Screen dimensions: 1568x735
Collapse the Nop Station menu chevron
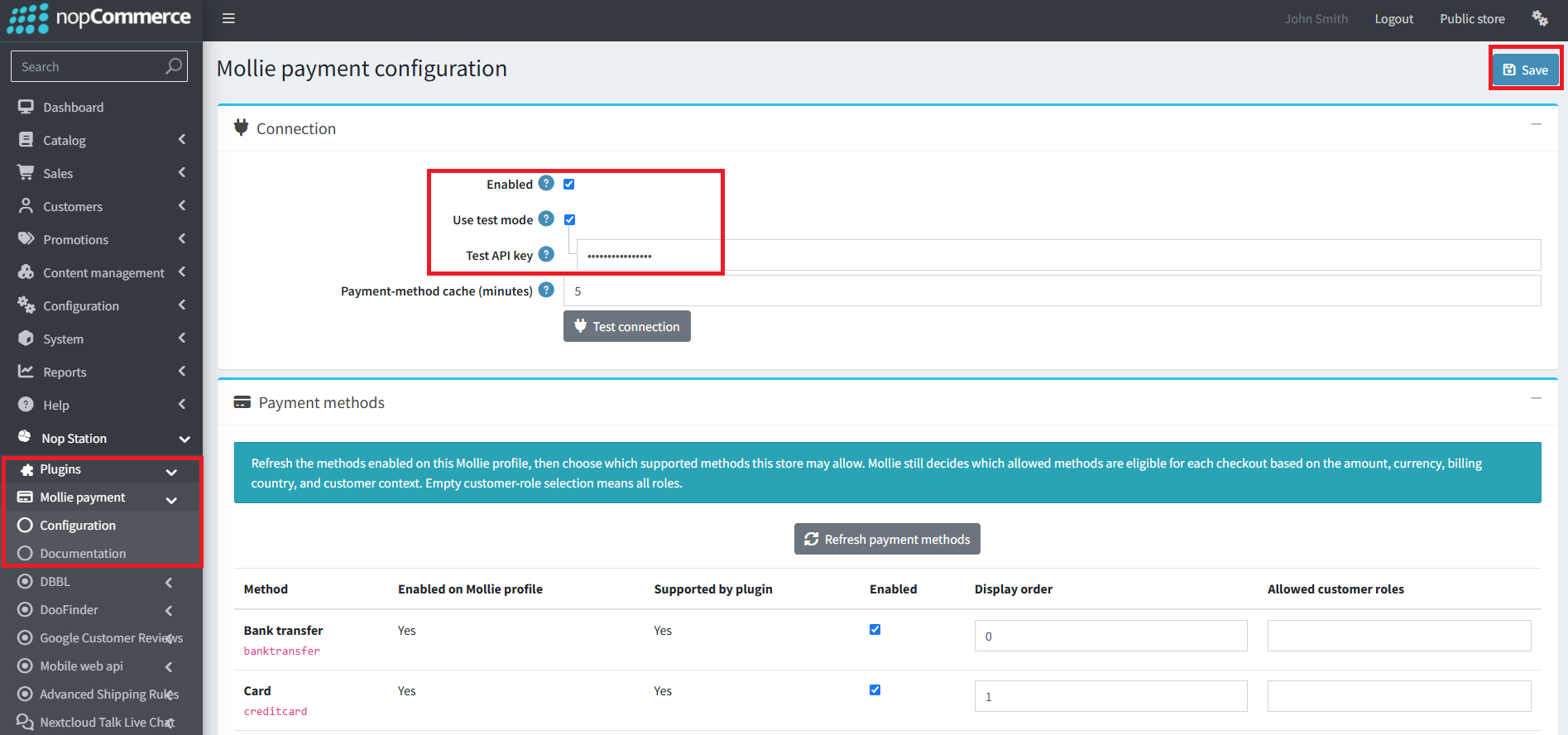pos(185,439)
